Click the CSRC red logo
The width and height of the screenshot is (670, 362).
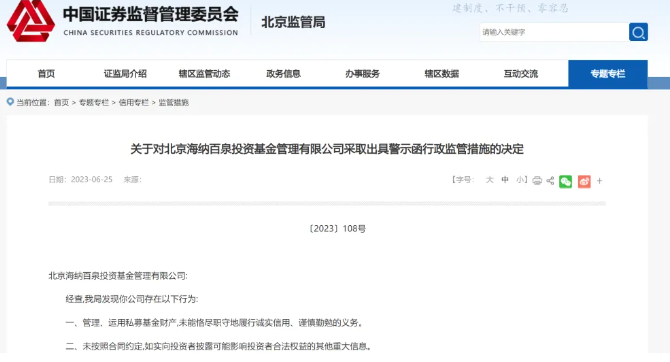(x=31, y=21)
